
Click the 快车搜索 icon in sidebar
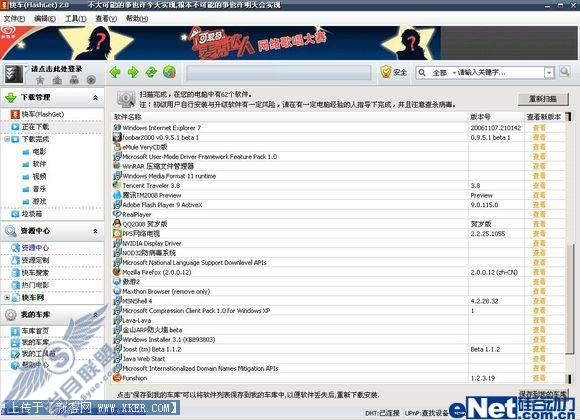[15, 273]
